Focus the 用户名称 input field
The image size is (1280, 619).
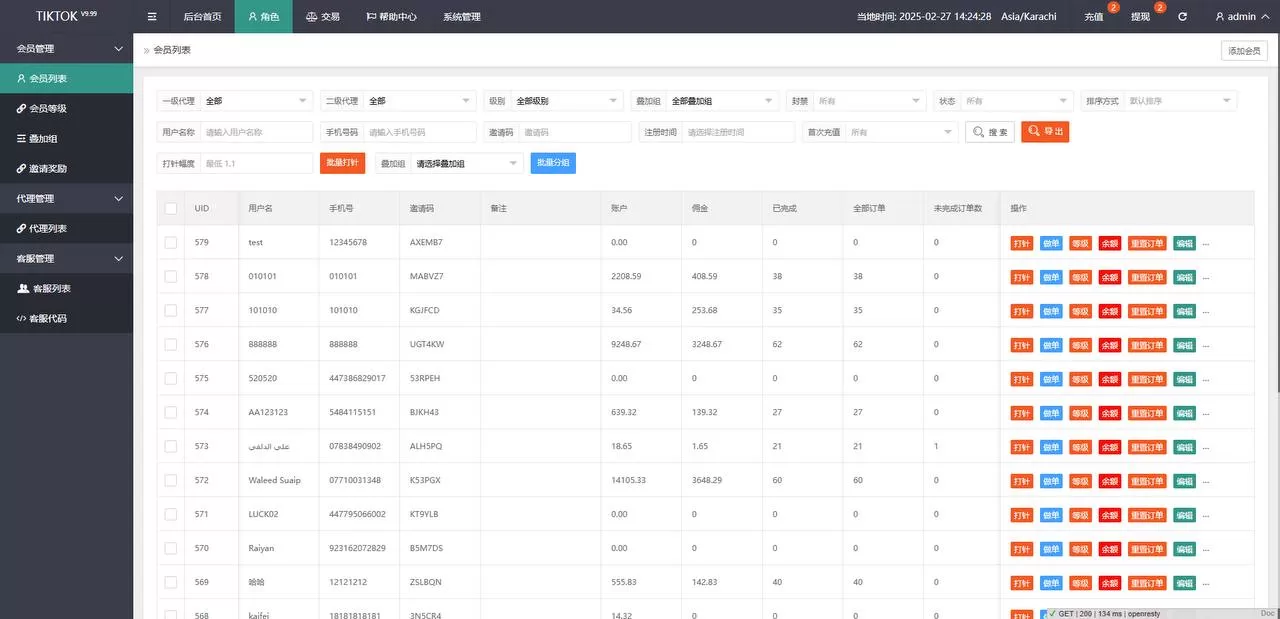pos(256,132)
